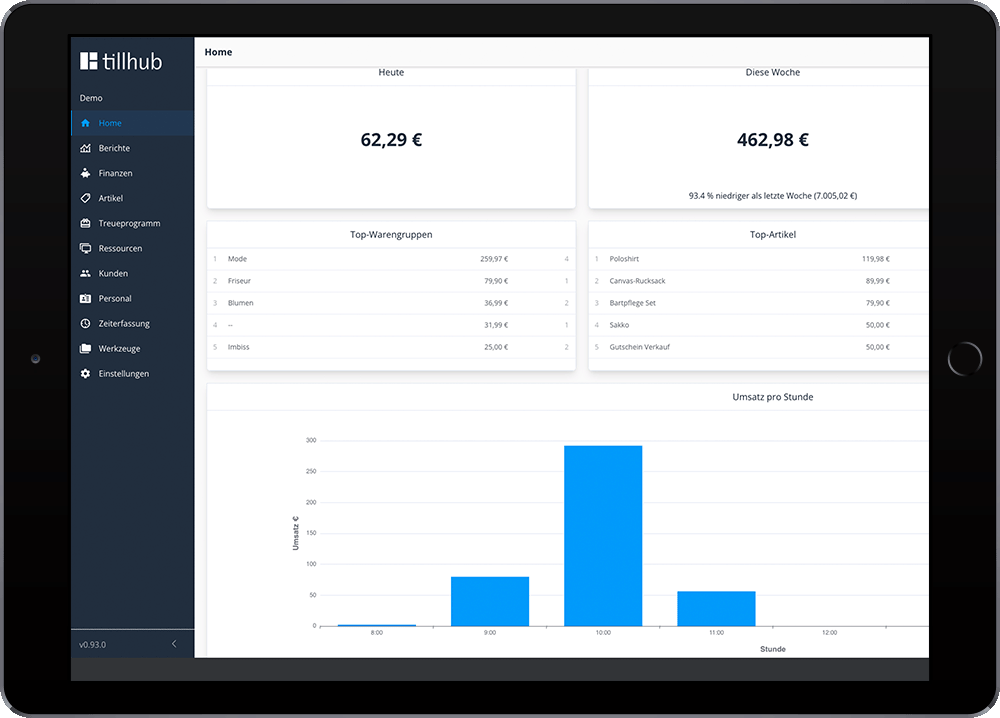Go to the Kunden section
1000x718 pixels.
pos(133,273)
